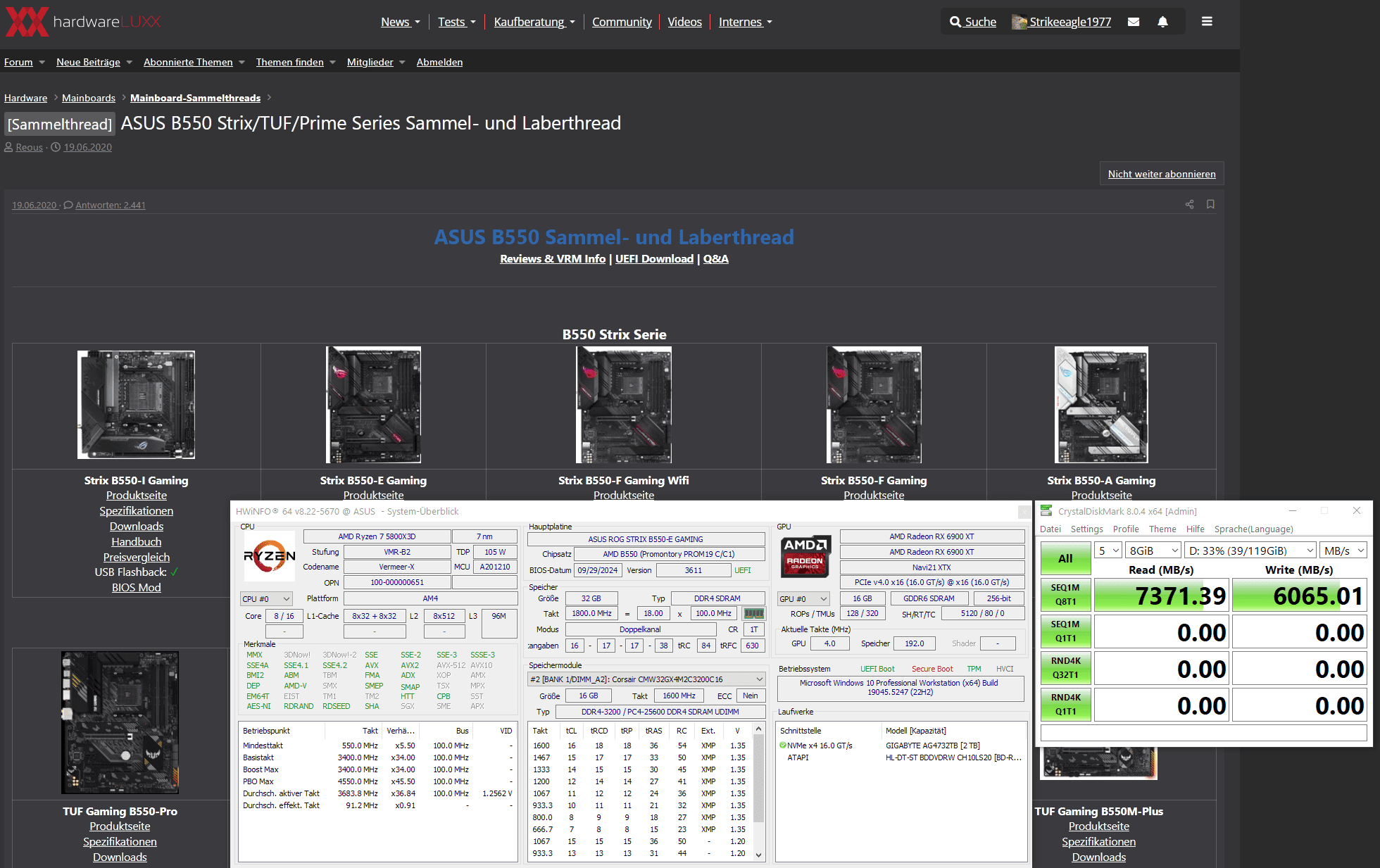Open the messages envelope icon
The height and width of the screenshot is (868, 1380).
click(x=1133, y=22)
